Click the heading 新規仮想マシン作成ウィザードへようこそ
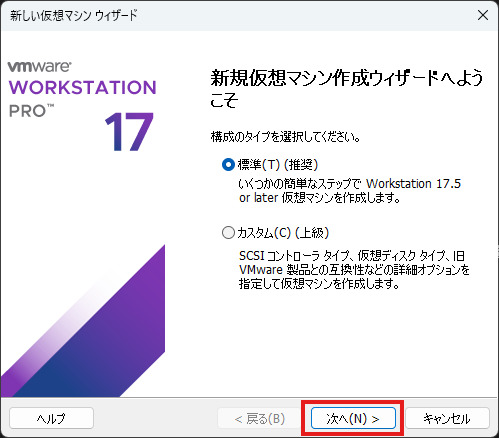The width and height of the screenshot is (499, 438). [x=347, y=88]
